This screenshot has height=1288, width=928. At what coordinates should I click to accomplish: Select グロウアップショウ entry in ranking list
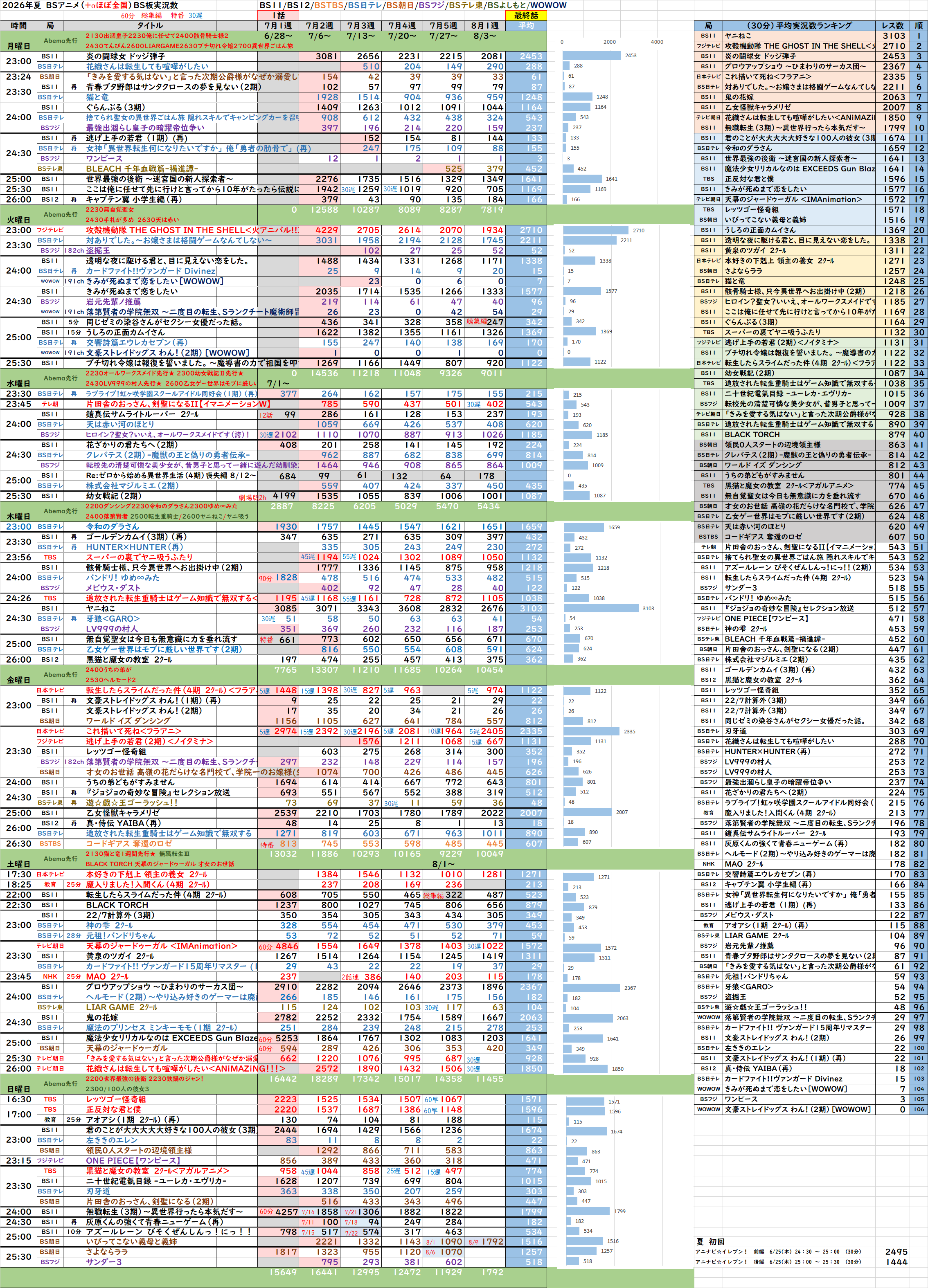click(x=795, y=66)
